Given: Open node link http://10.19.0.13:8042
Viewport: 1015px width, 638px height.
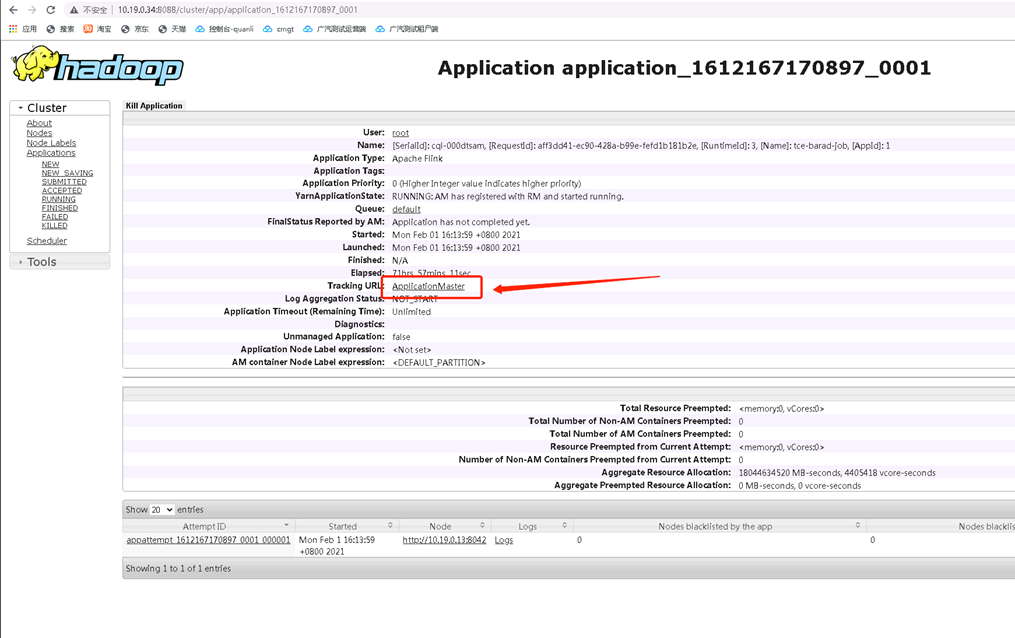Looking at the screenshot, I should click(x=444, y=540).
